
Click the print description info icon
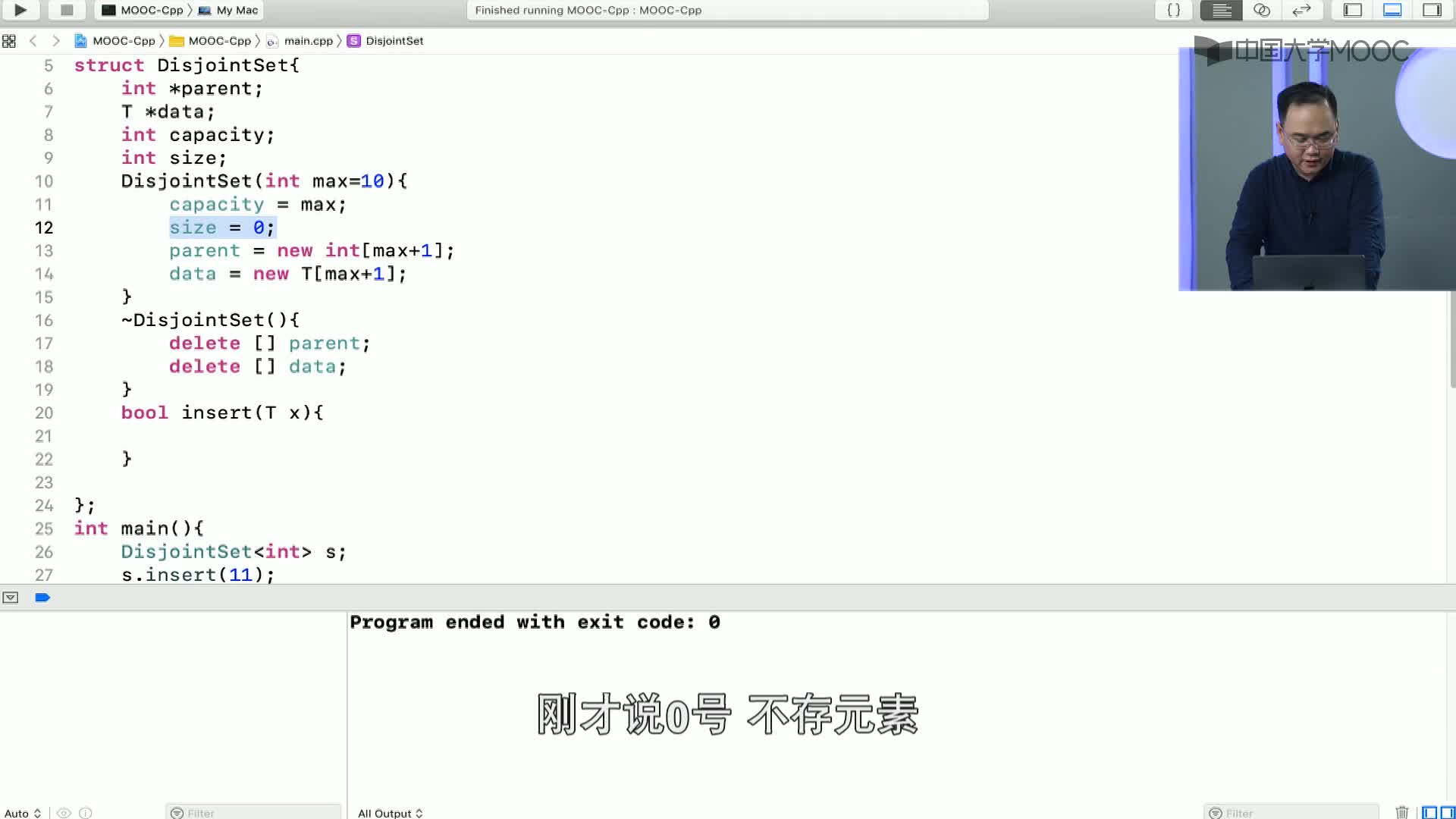(x=86, y=813)
